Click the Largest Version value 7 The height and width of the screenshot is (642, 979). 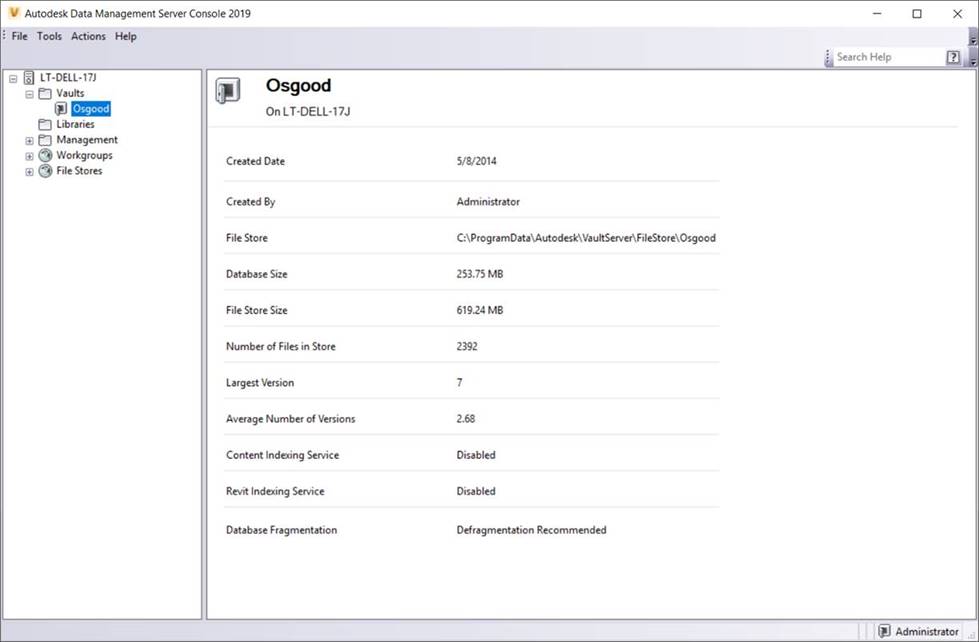[x=460, y=383]
